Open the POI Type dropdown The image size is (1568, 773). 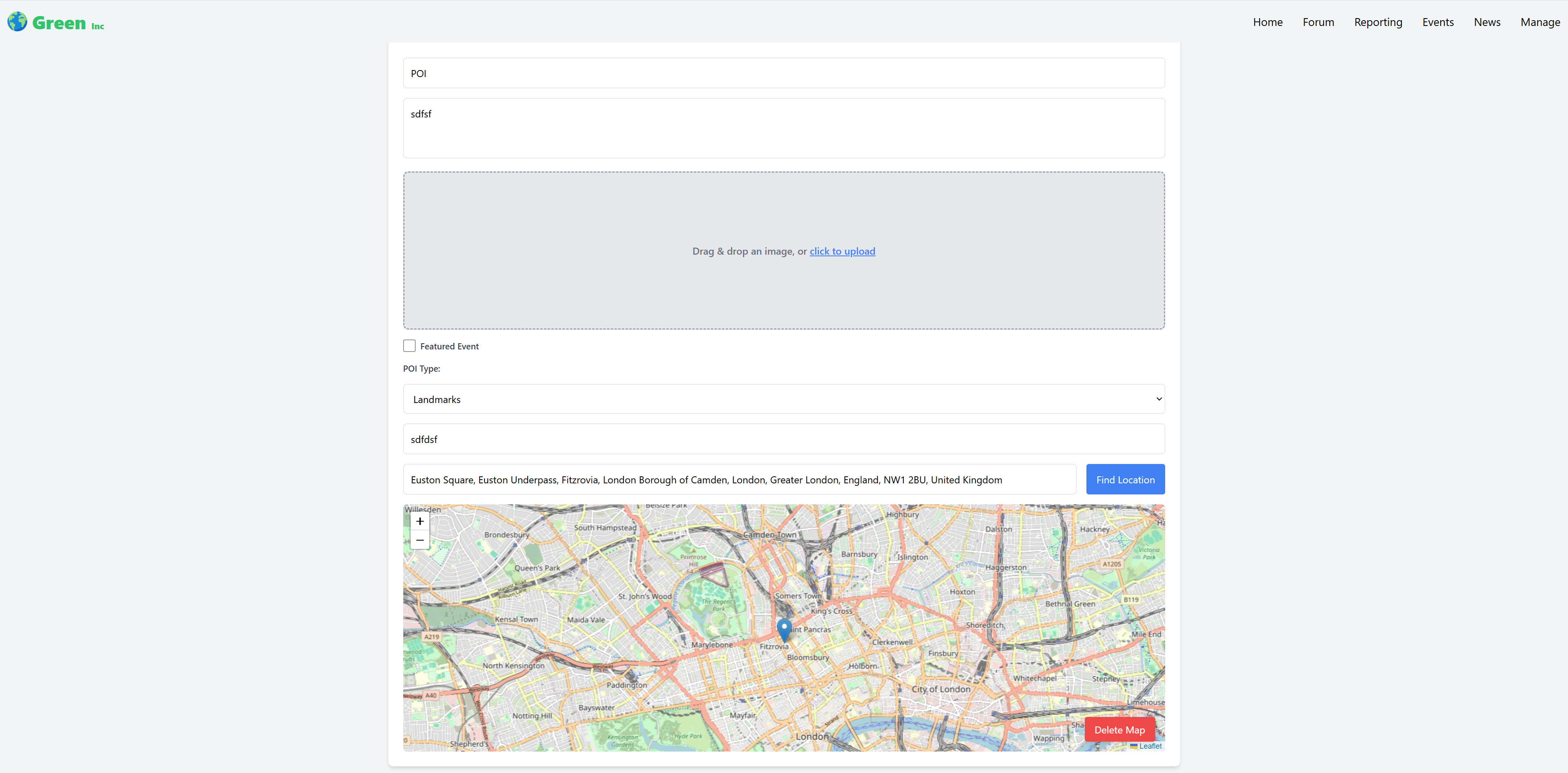783,399
